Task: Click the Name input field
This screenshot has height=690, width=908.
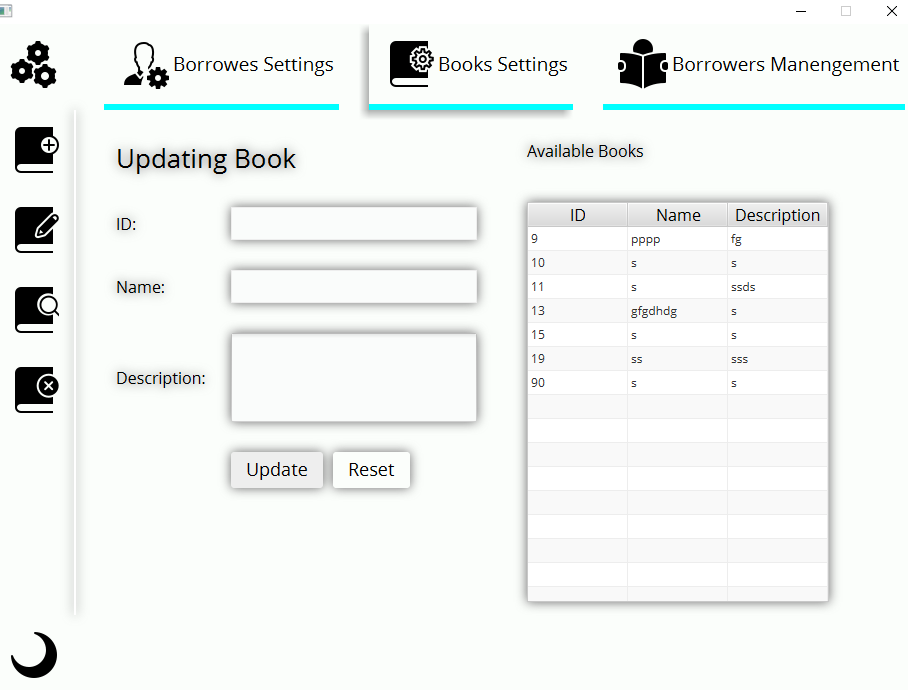Action: [x=354, y=287]
